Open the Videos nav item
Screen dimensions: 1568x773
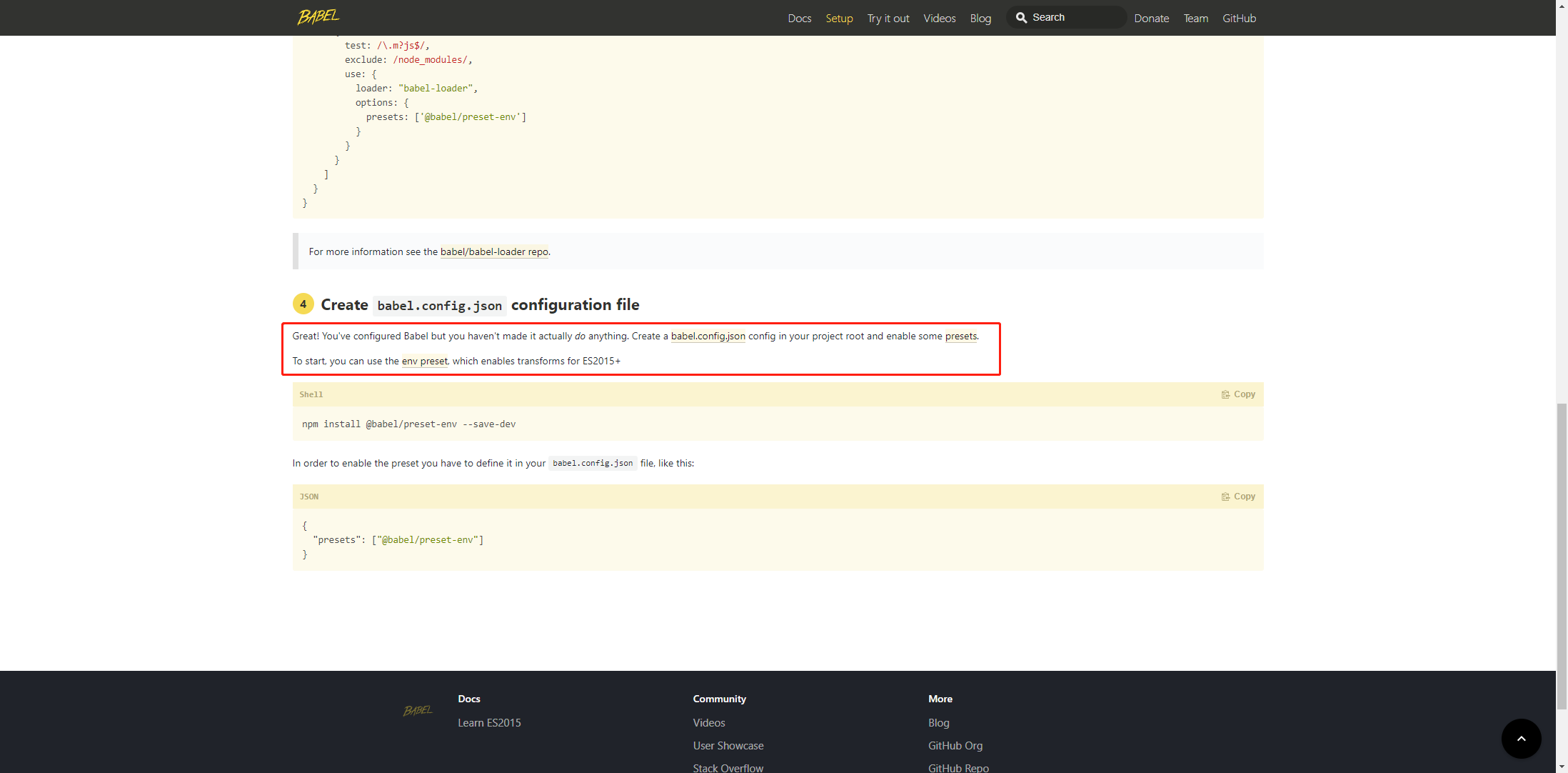tap(939, 18)
